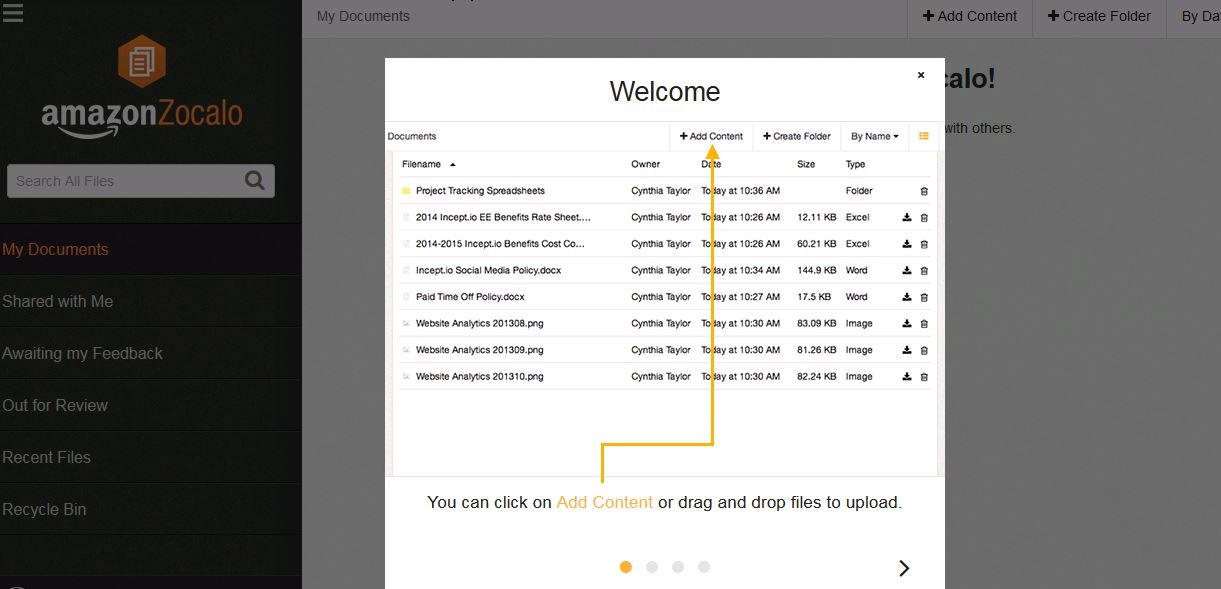
Task: Select the fourth Welcome pagination dot
Action: tap(704, 567)
